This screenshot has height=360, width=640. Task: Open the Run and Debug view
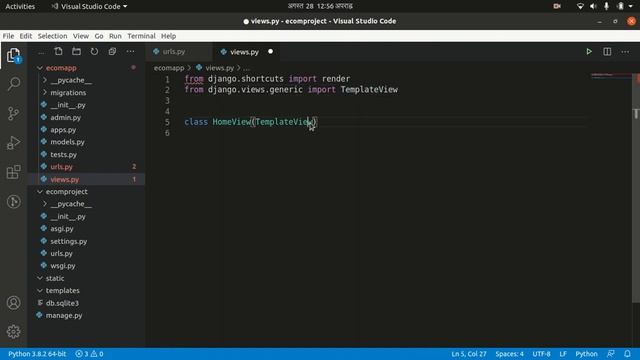point(13,143)
